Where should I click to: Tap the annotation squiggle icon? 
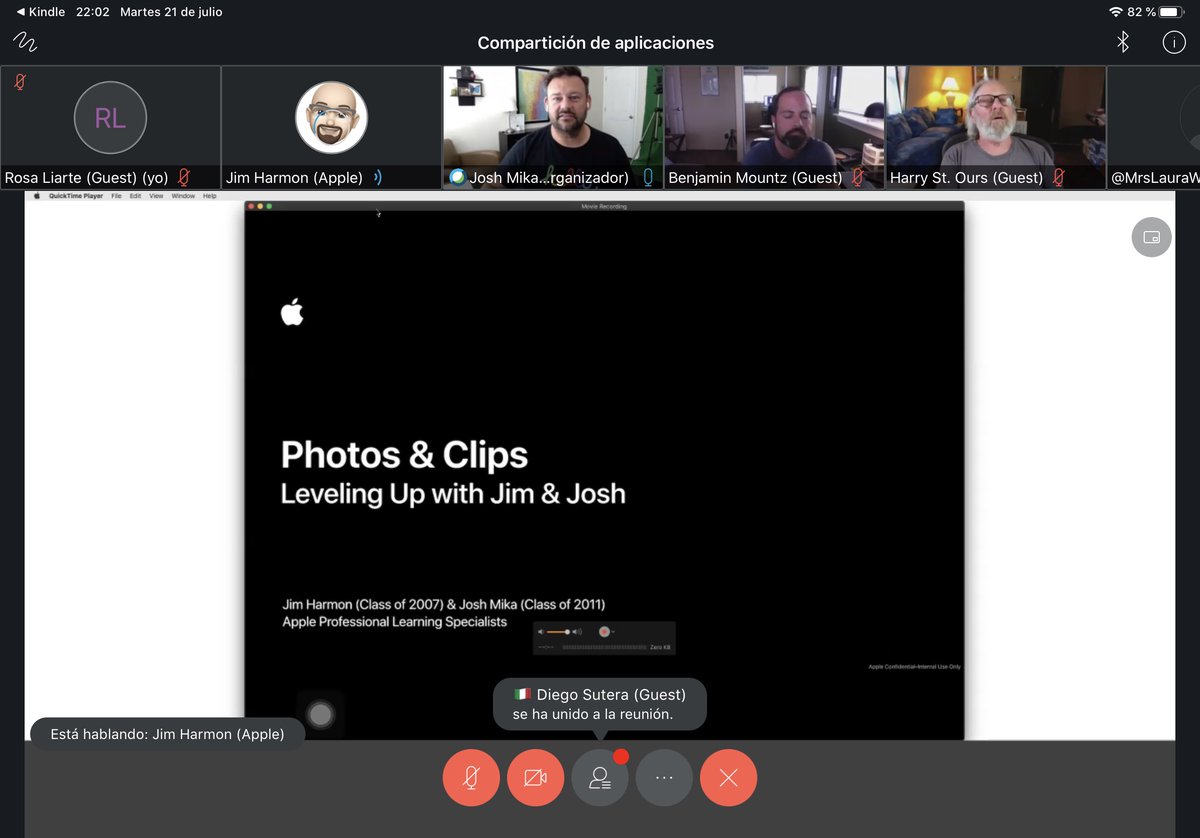pos(25,42)
